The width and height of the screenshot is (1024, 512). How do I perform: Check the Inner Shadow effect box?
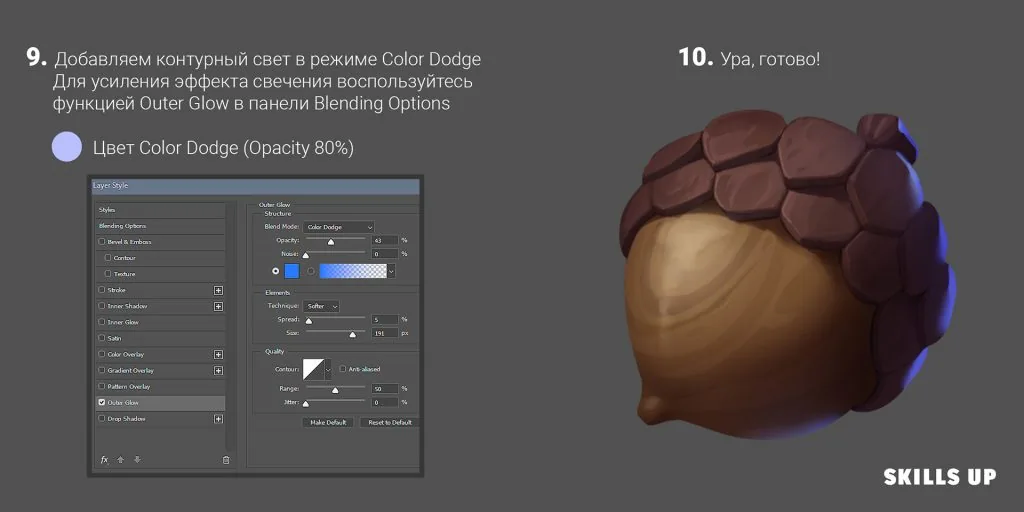pyautogui.click(x=101, y=306)
